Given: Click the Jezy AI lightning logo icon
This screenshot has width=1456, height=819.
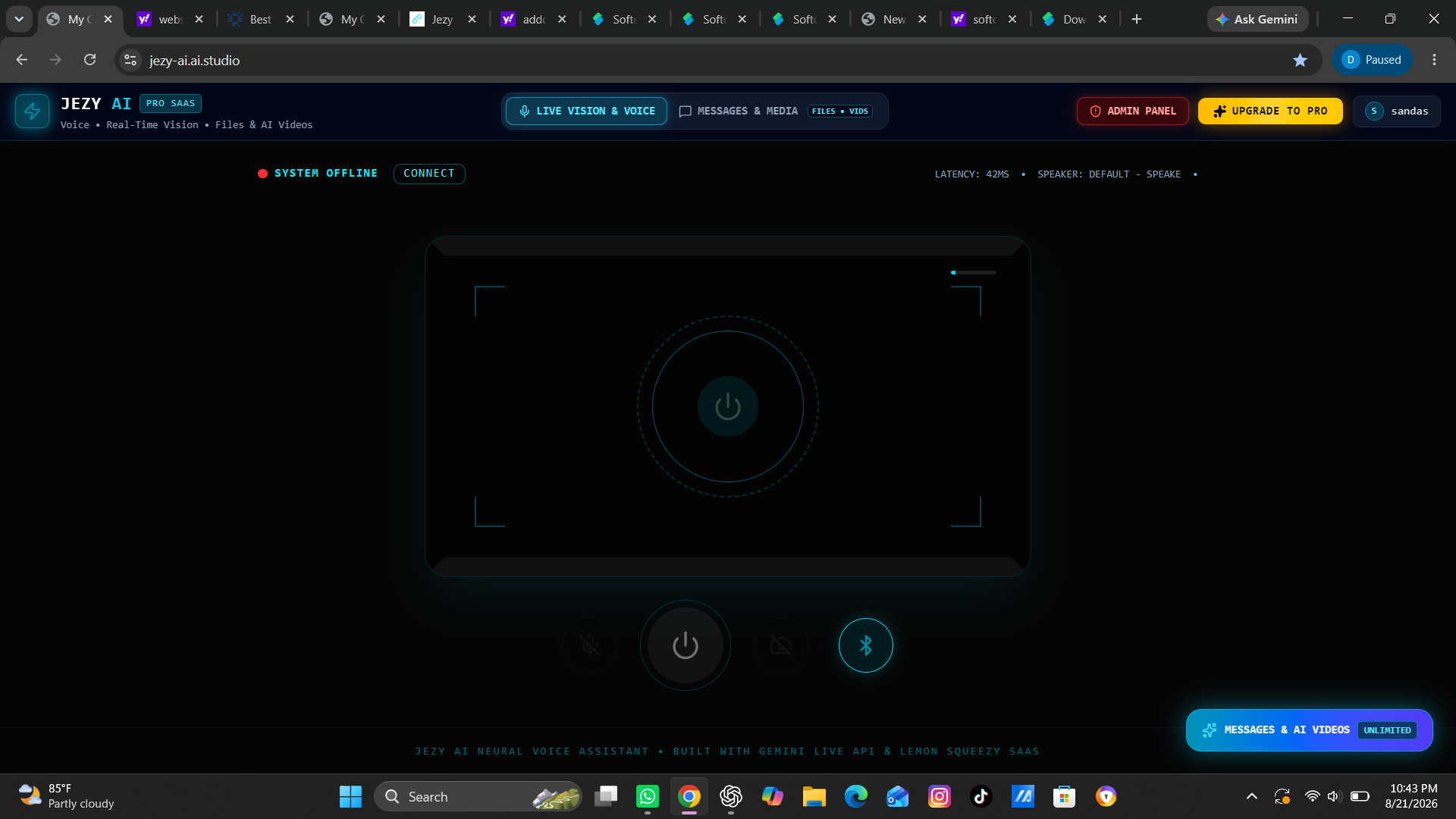Looking at the screenshot, I should point(32,111).
